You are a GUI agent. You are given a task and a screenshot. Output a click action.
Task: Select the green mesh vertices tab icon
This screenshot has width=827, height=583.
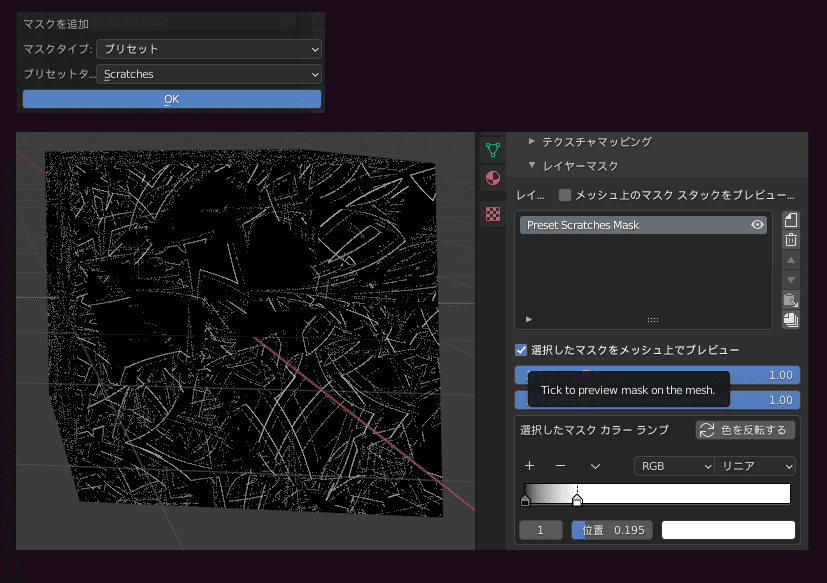click(x=493, y=150)
